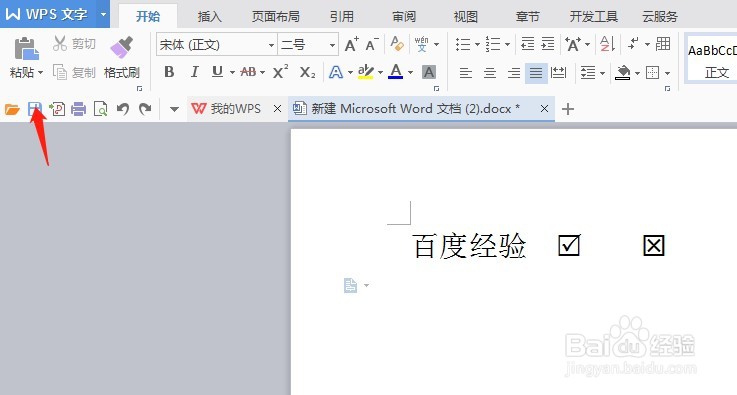Open font color dropdown arrow

pos(410,72)
